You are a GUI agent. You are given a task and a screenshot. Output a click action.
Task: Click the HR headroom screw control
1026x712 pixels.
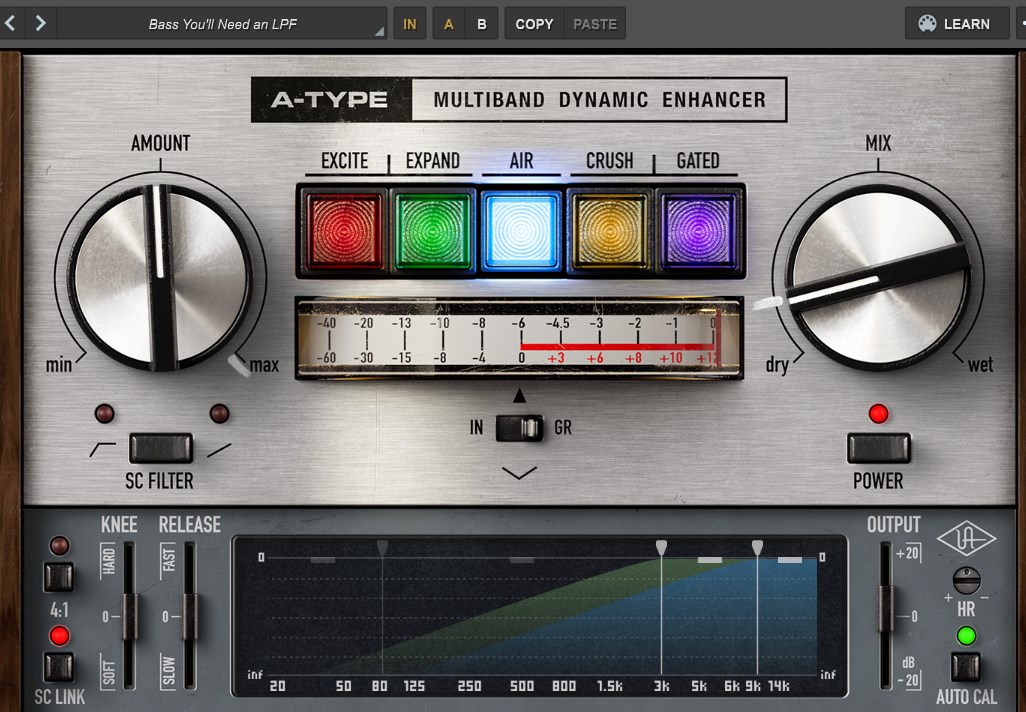point(966,580)
